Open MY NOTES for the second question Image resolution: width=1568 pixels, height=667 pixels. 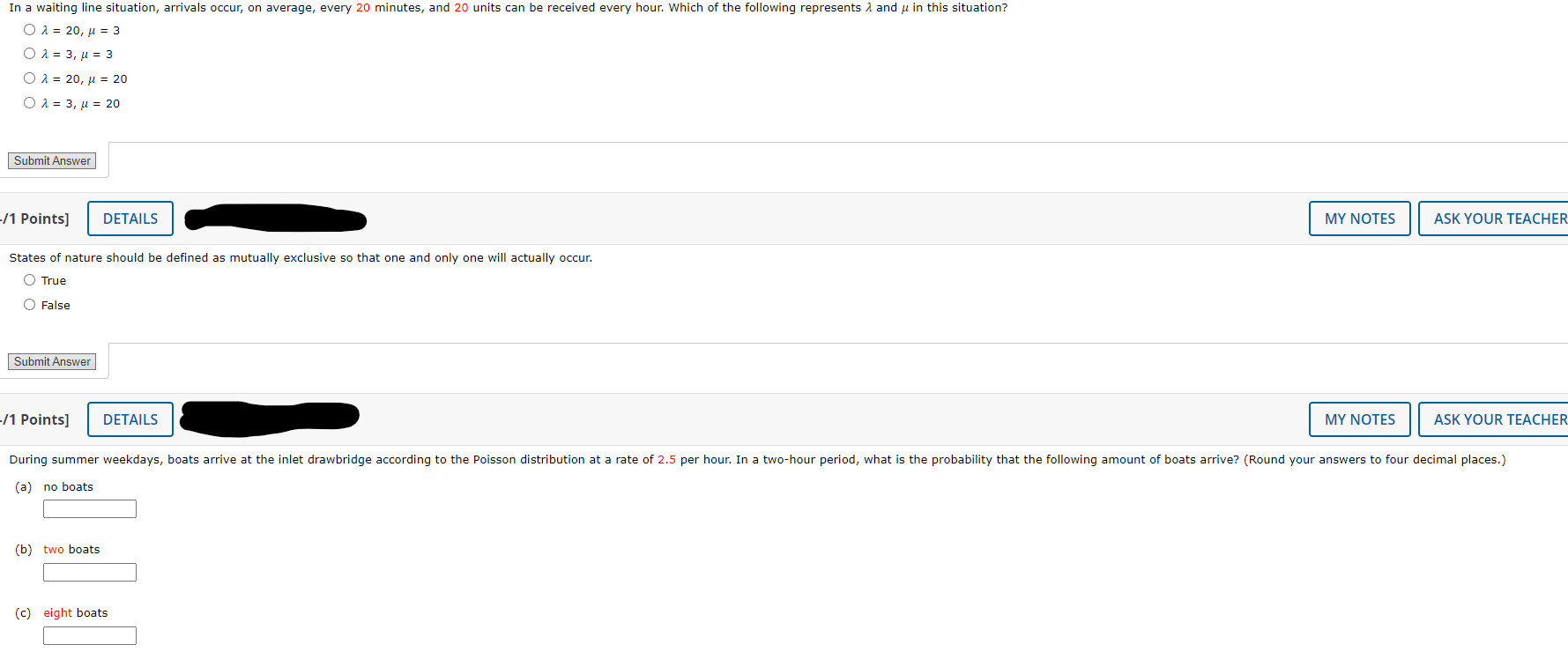point(1359,218)
